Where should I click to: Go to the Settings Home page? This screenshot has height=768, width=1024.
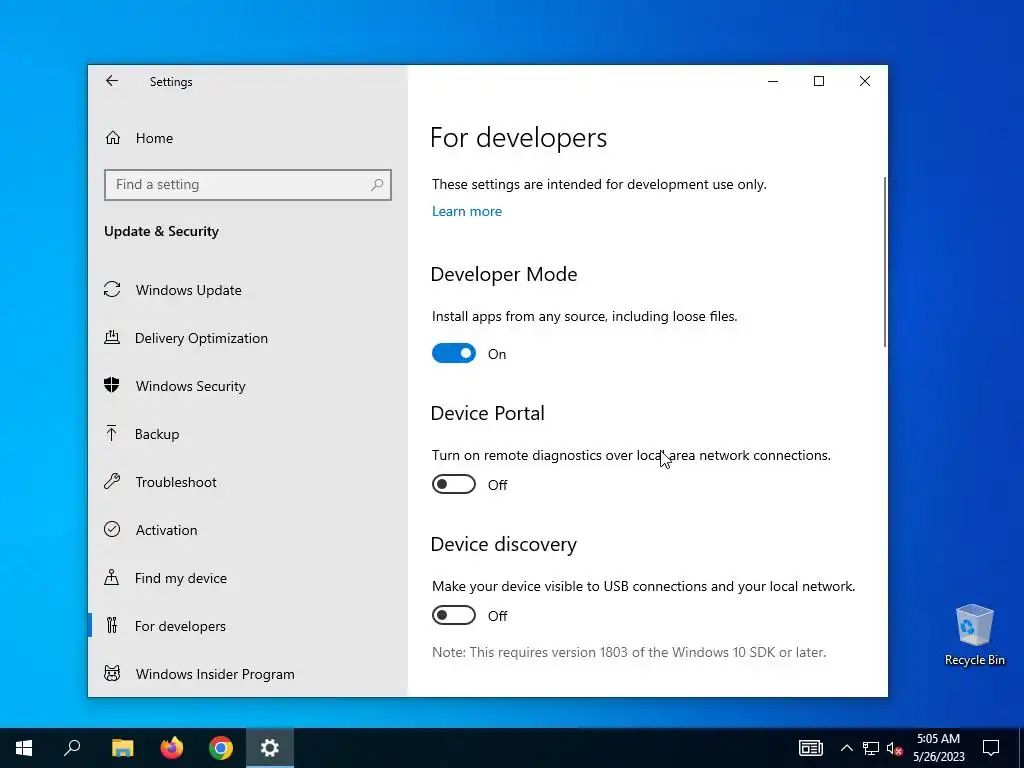coord(248,138)
